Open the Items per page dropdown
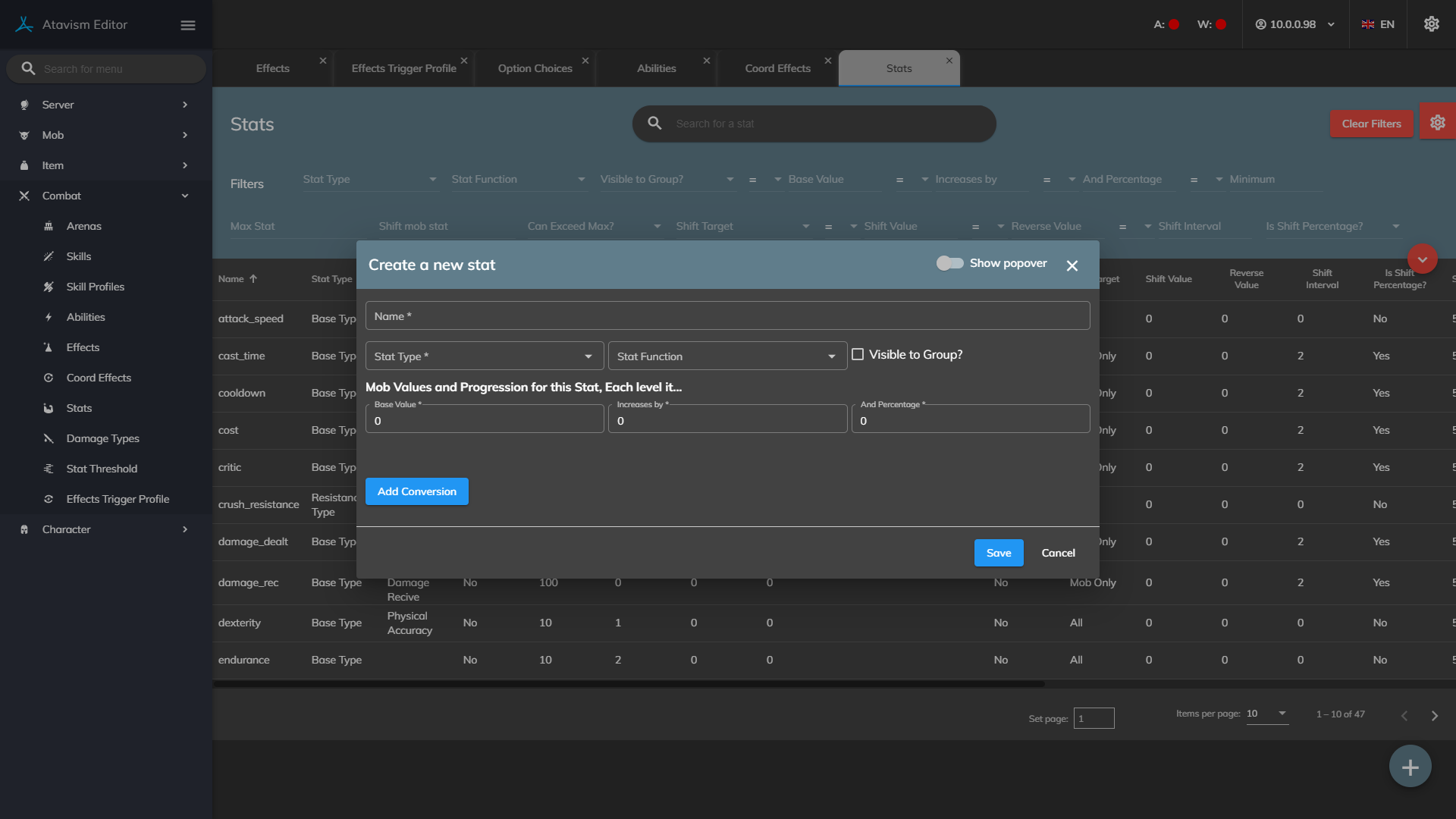 click(1267, 714)
